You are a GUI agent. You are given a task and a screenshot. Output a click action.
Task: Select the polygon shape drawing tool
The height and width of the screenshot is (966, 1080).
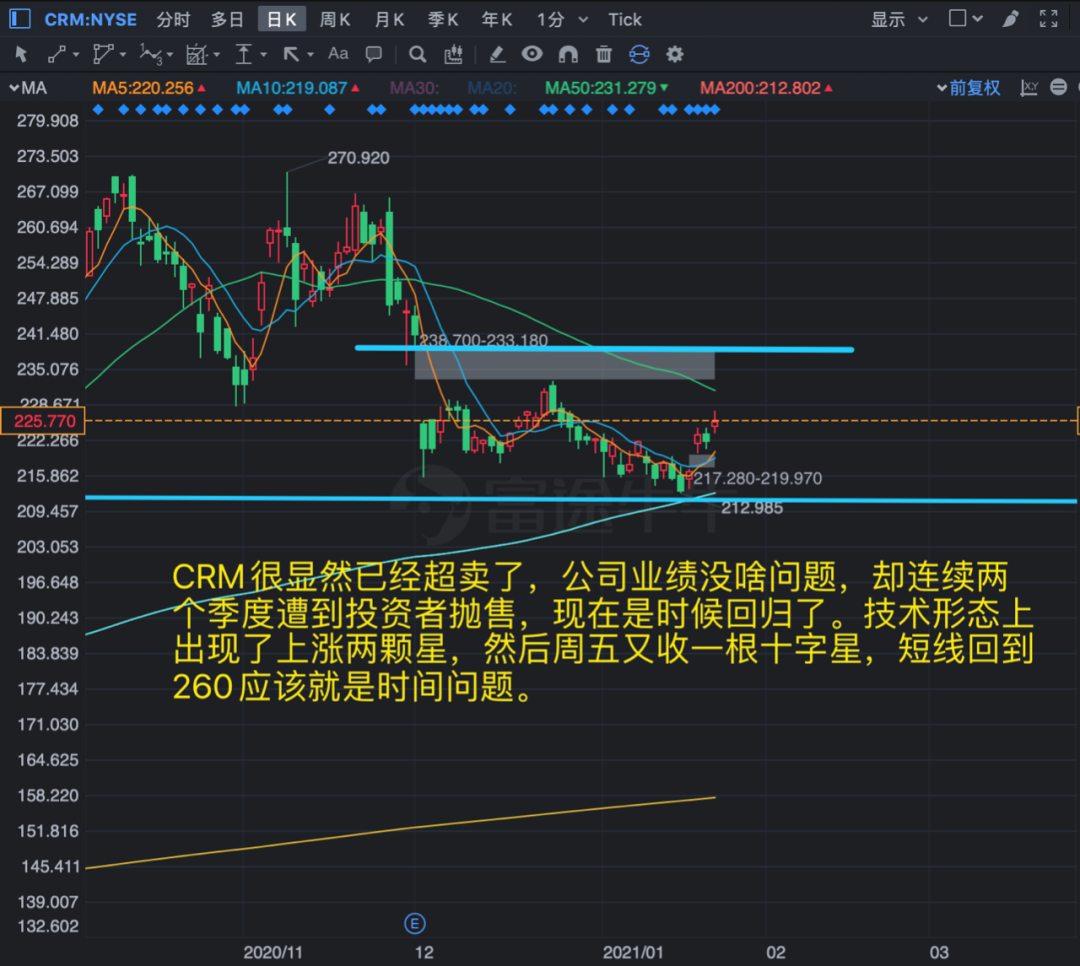103,54
